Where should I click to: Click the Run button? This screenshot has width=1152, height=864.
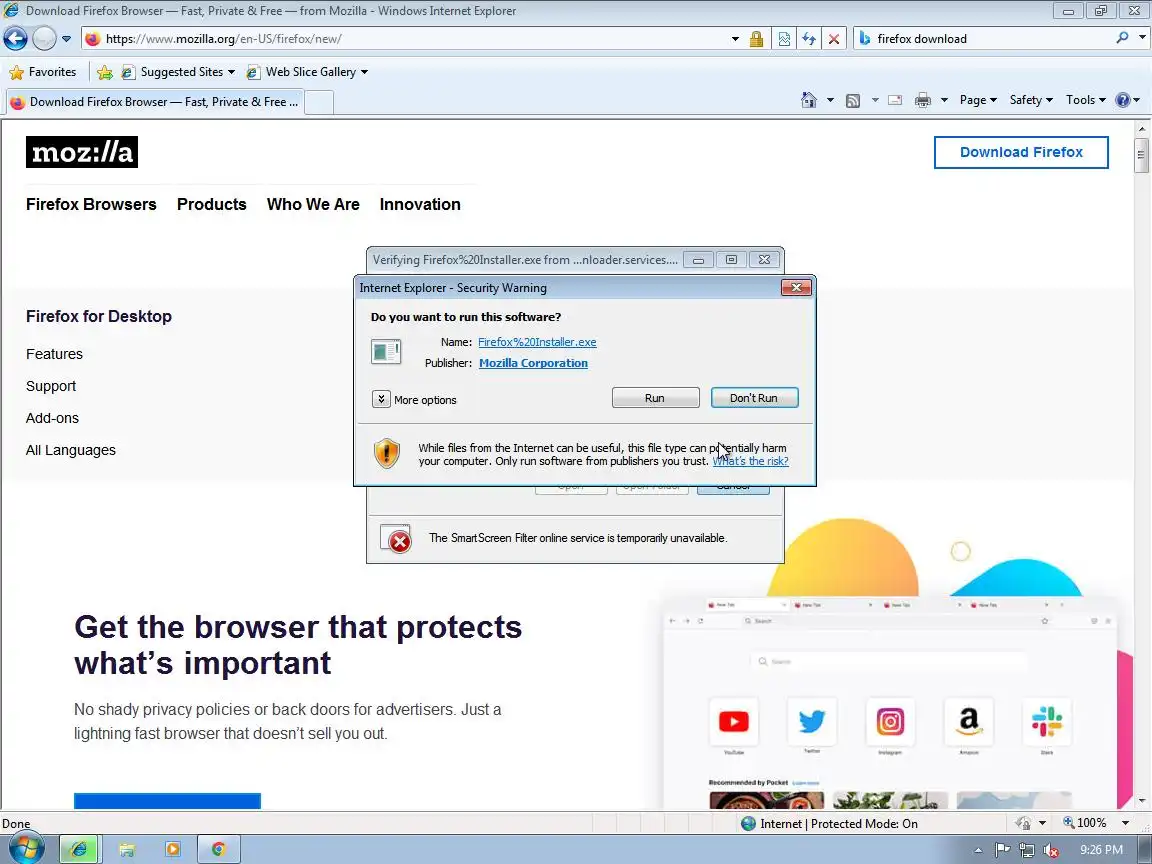655,397
